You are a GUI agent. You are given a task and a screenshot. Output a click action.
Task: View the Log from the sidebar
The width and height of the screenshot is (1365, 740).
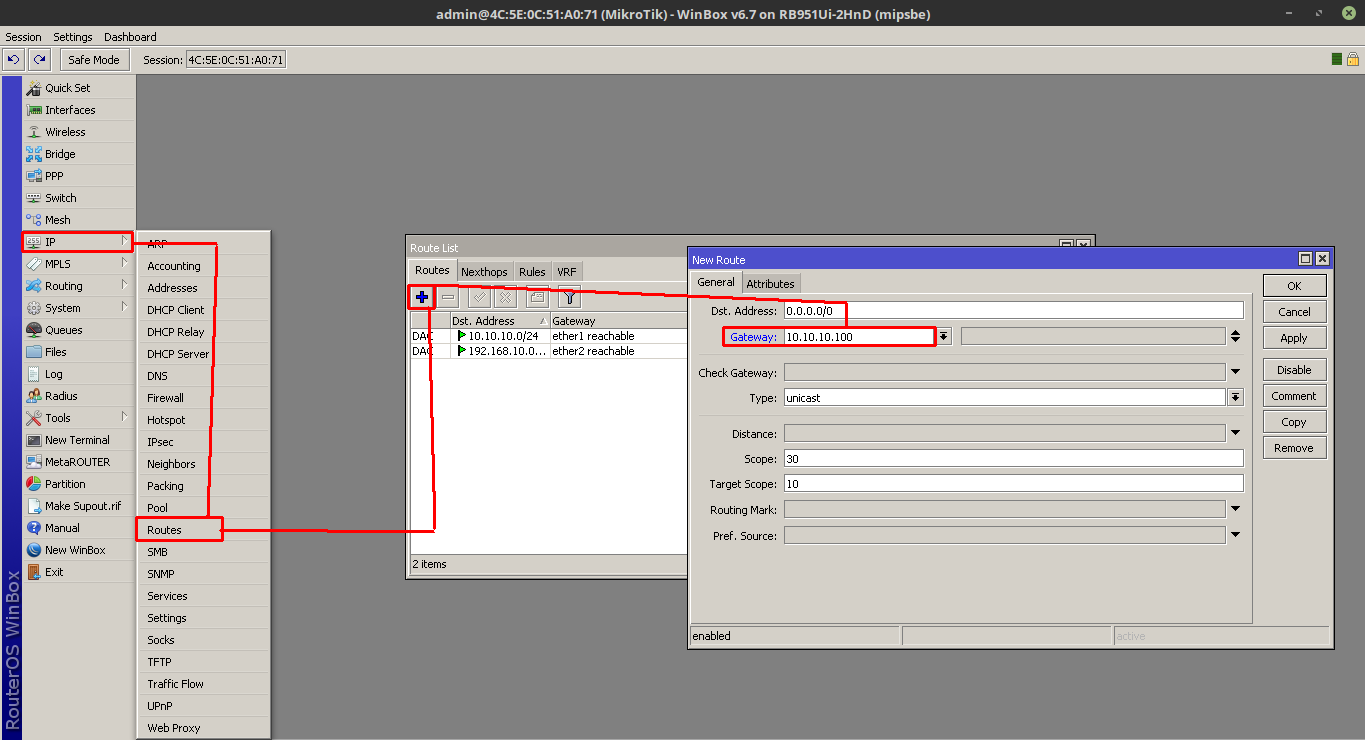click(x=79, y=374)
